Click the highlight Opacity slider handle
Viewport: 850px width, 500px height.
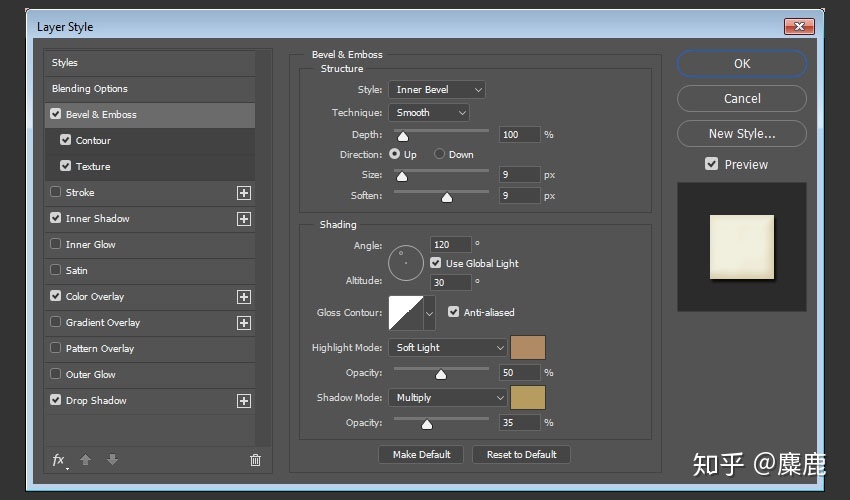[441, 374]
